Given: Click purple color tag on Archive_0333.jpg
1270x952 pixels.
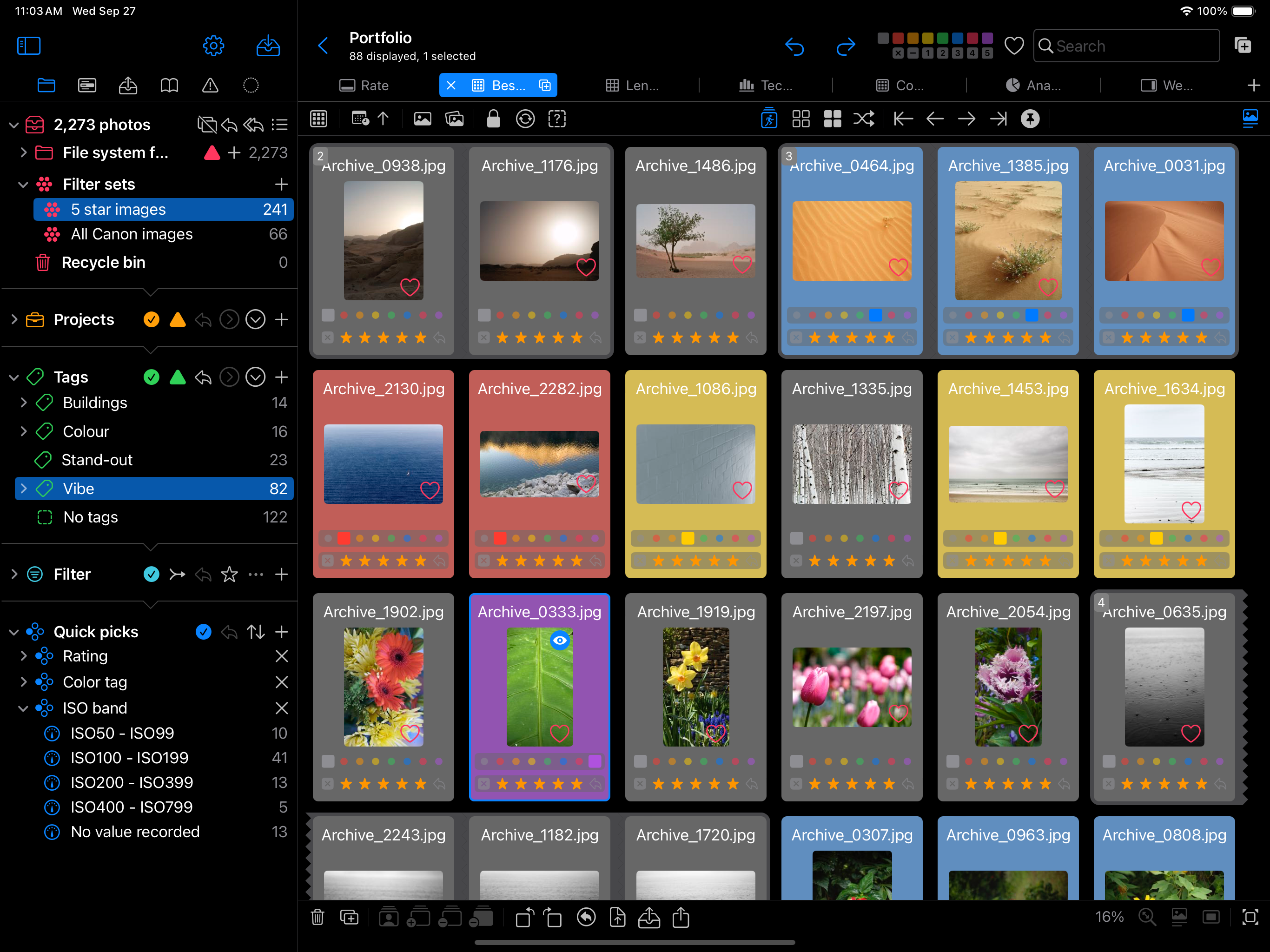Looking at the screenshot, I should coord(595,761).
